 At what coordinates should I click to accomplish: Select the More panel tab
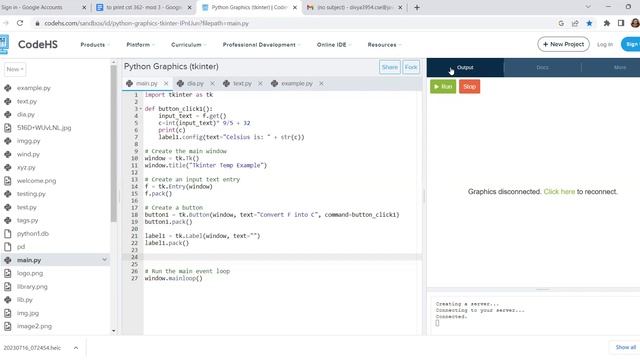coord(620,67)
